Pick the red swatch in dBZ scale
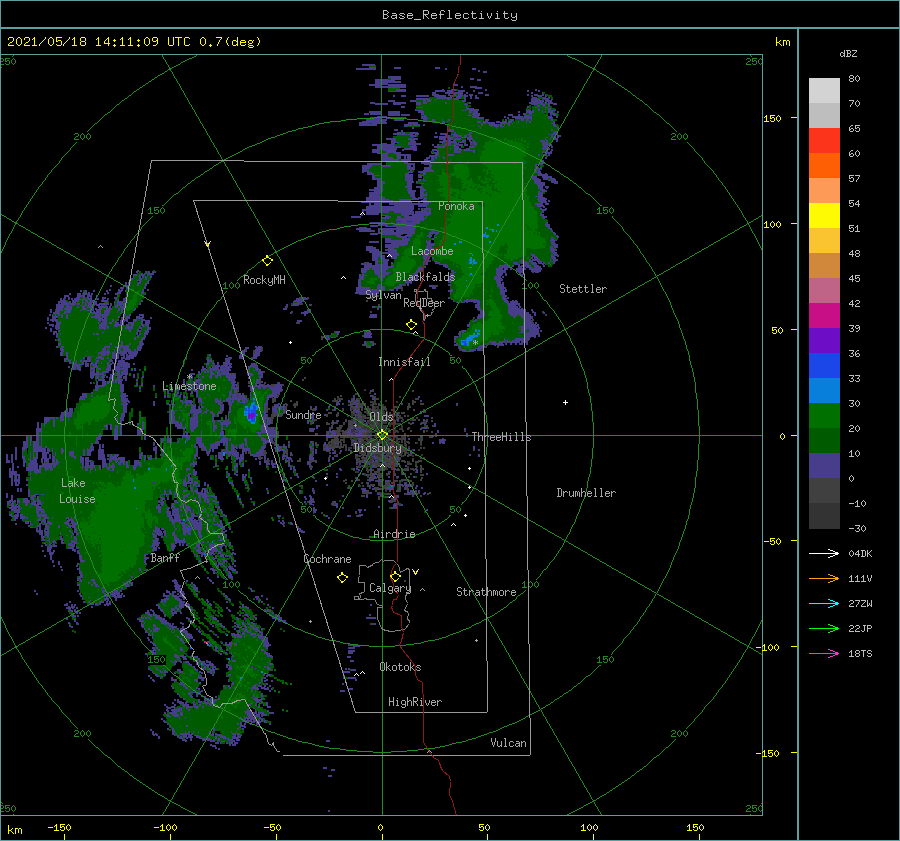The width and height of the screenshot is (900, 841). pos(824,141)
